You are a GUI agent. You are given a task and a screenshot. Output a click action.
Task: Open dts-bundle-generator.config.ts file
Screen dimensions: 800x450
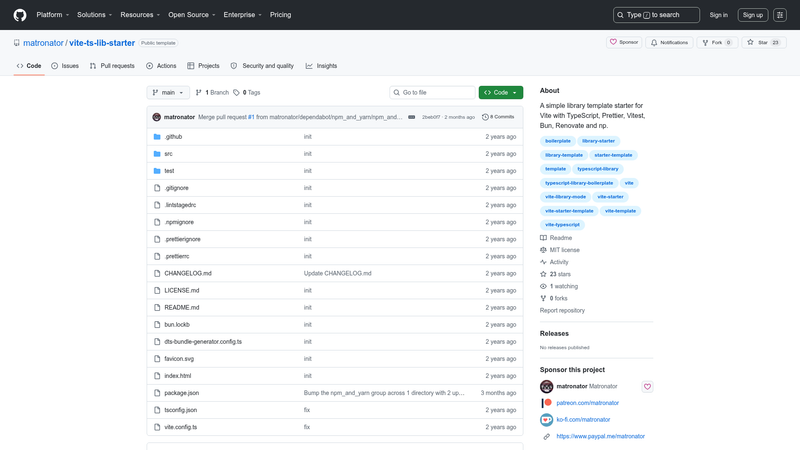click(x=203, y=342)
